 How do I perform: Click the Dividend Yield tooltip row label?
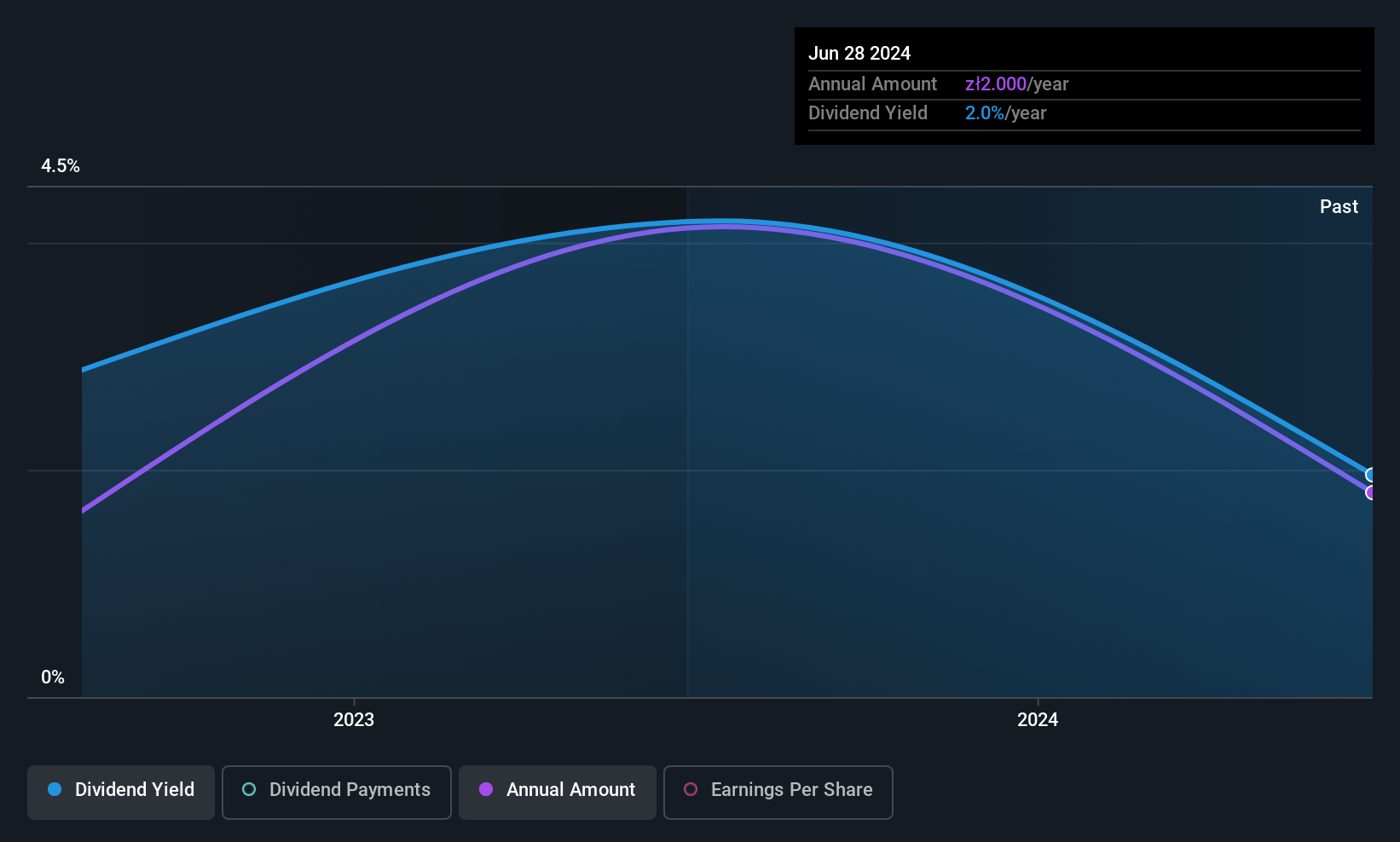[868, 113]
